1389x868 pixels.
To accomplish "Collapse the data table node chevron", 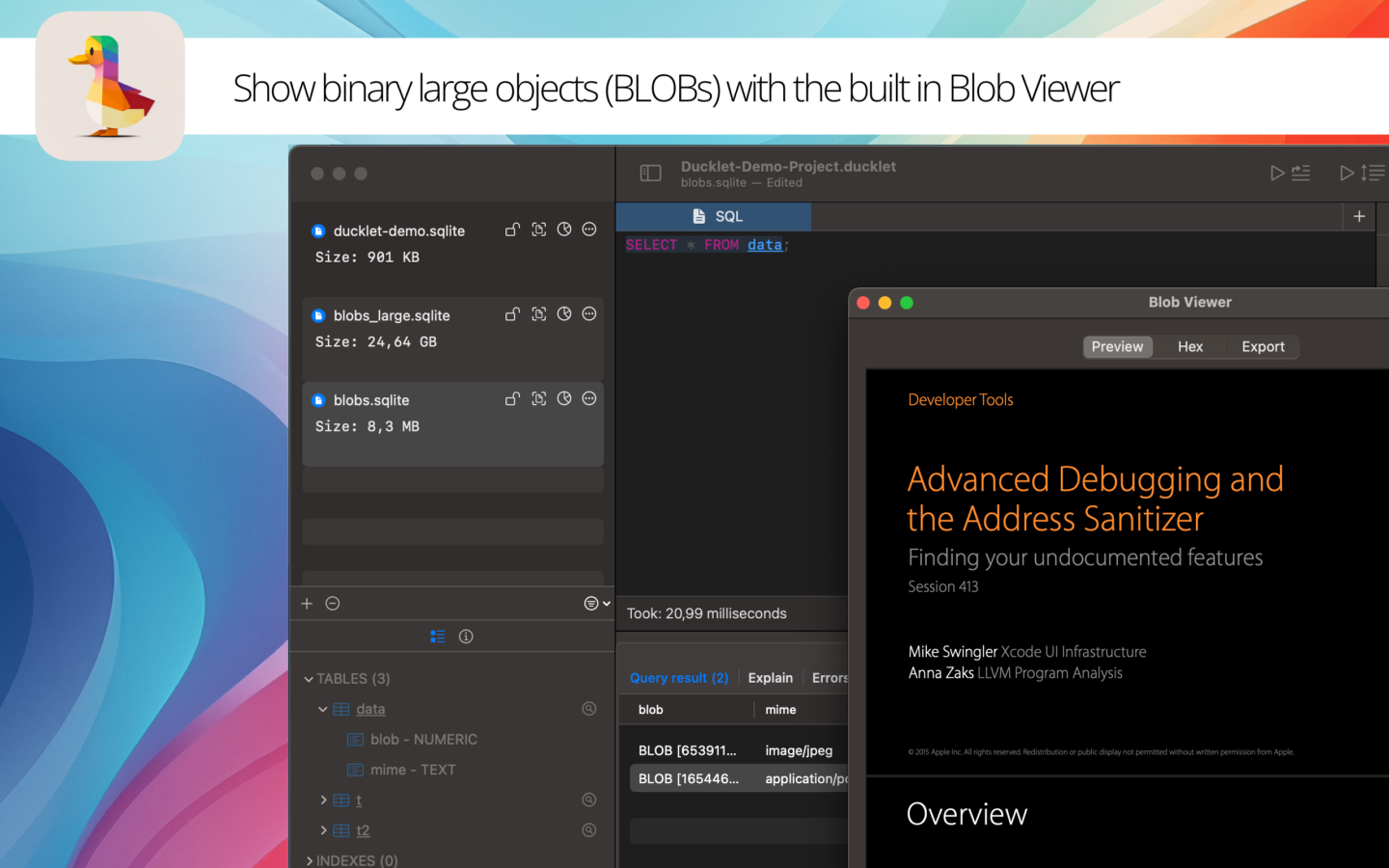I will 323,710.
